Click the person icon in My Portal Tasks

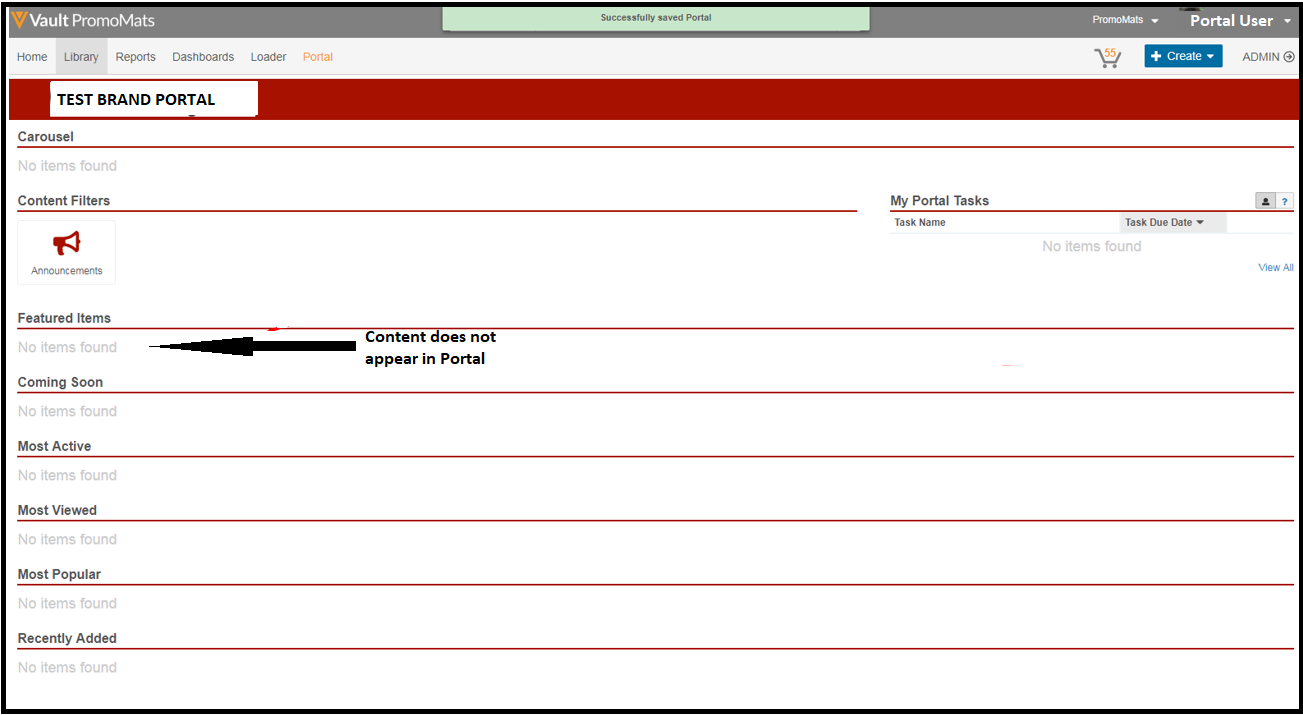[1265, 201]
